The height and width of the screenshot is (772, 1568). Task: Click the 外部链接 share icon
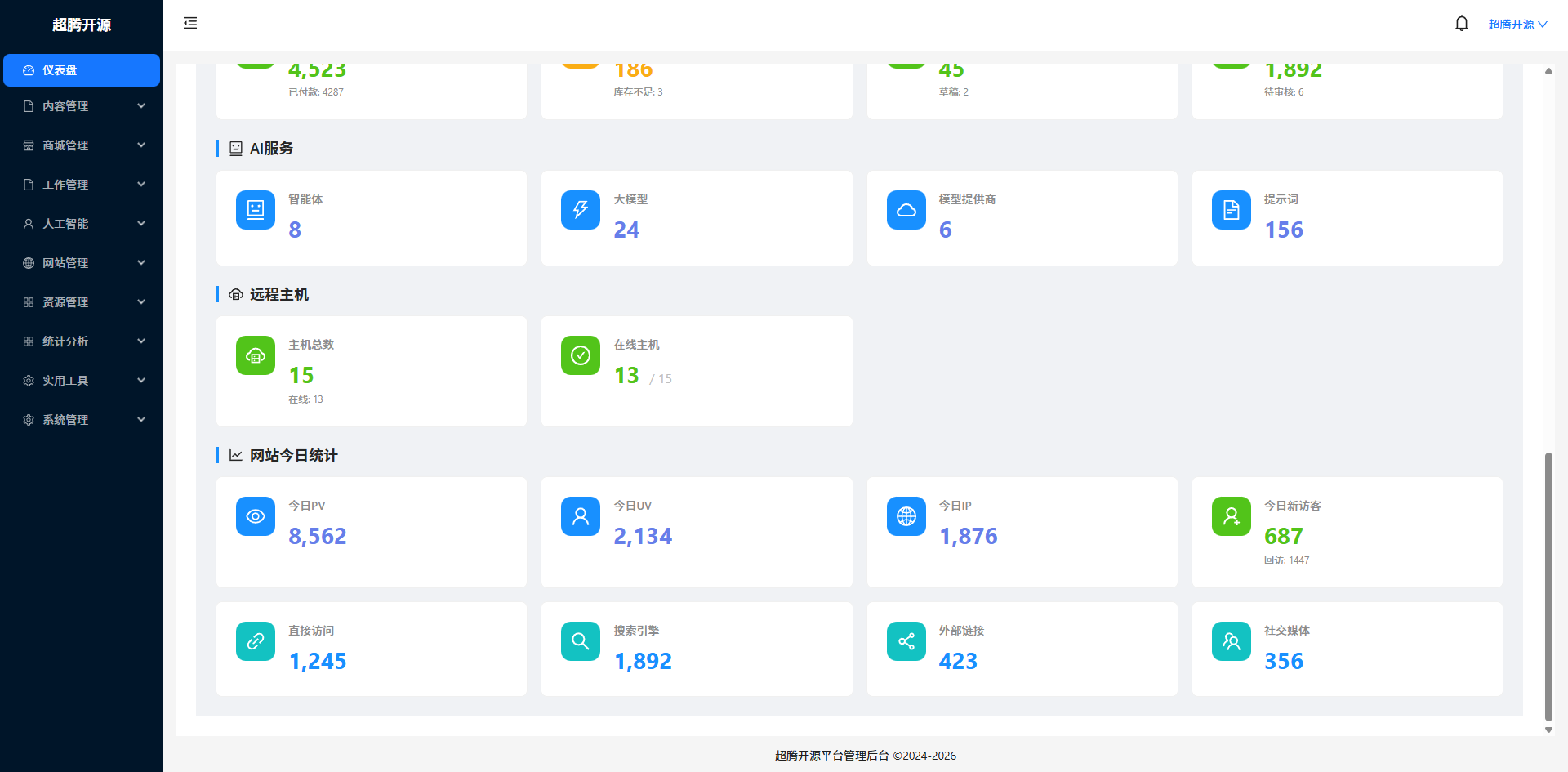click(x=906, y=641)
